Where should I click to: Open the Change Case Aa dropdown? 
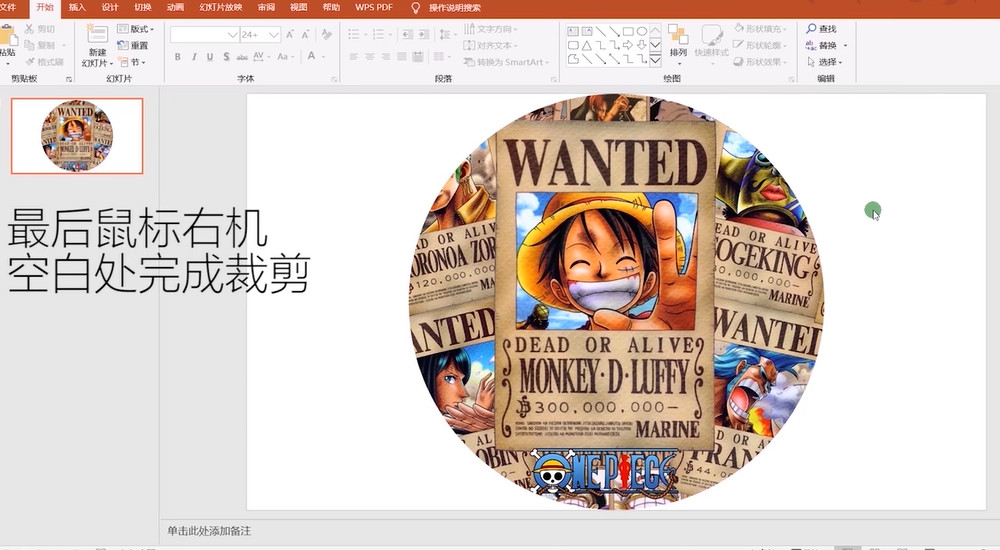pyautogui.click(x=284, y=57)
